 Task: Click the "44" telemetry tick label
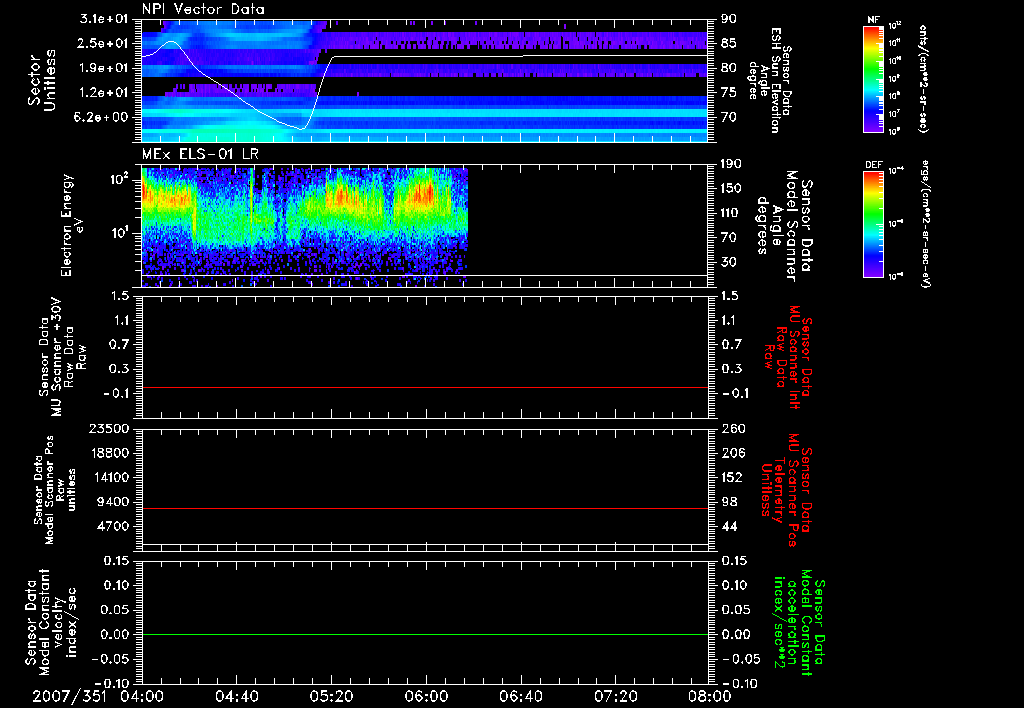729,526
